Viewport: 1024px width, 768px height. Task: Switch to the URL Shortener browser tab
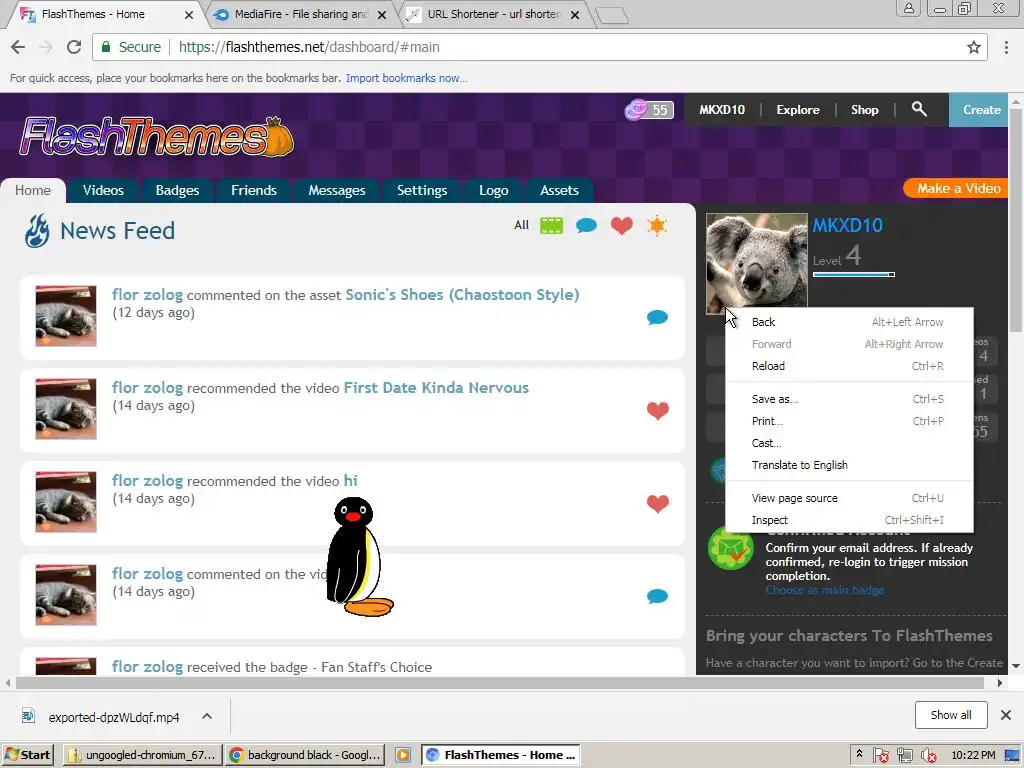(x=493, y=14)
